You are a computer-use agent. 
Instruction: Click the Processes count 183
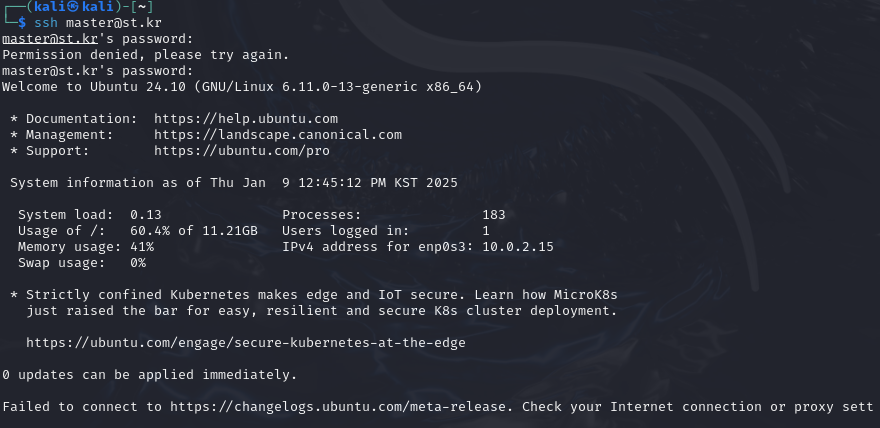tap(494, 215)
